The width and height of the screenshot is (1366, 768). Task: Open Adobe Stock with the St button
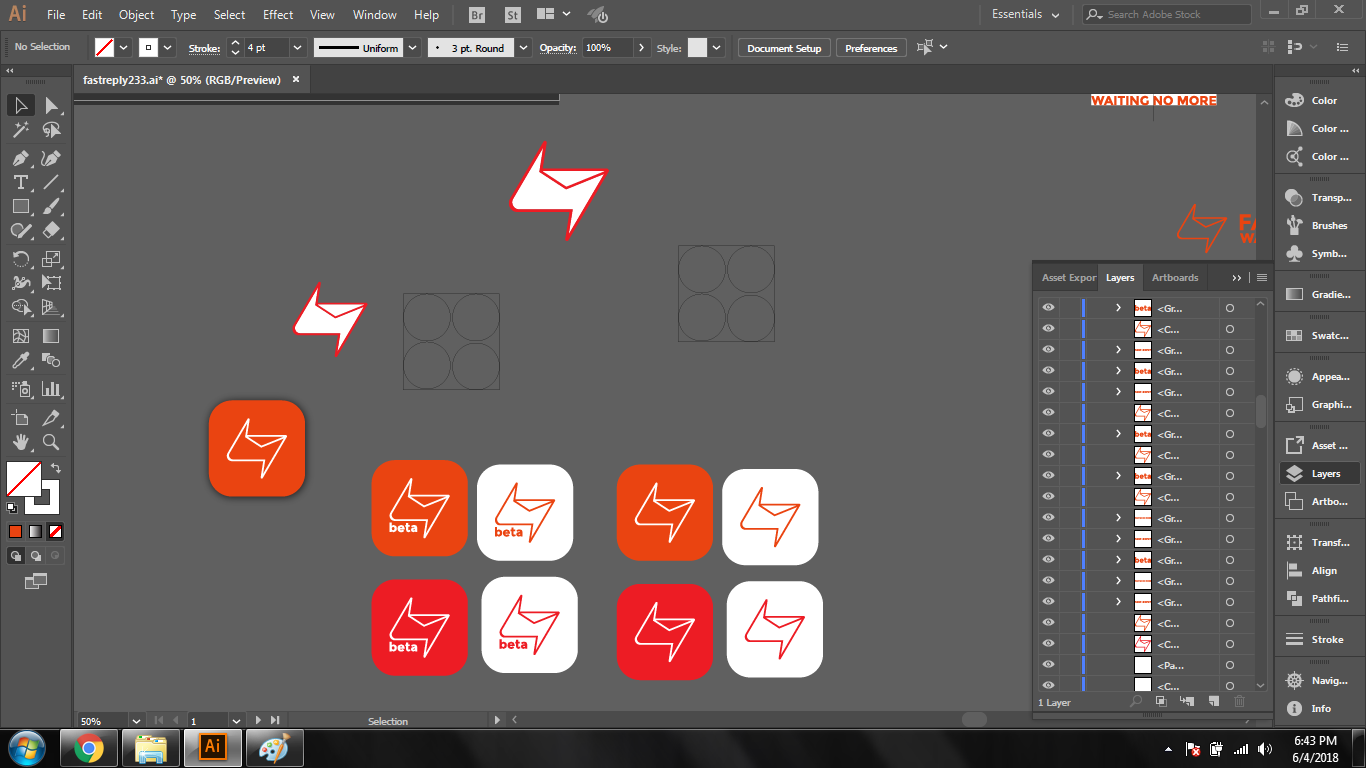point(512,15)
